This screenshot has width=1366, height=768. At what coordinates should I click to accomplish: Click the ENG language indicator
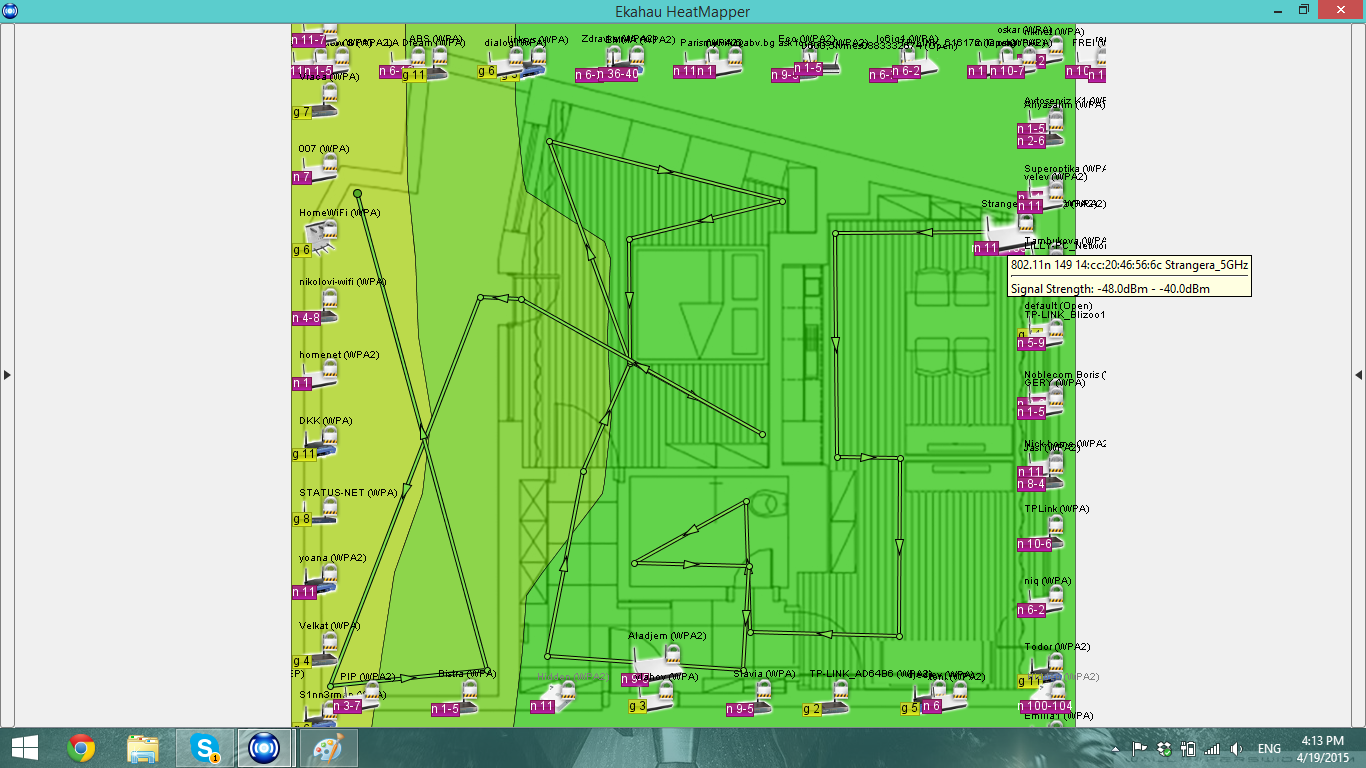click(1269, 749)
